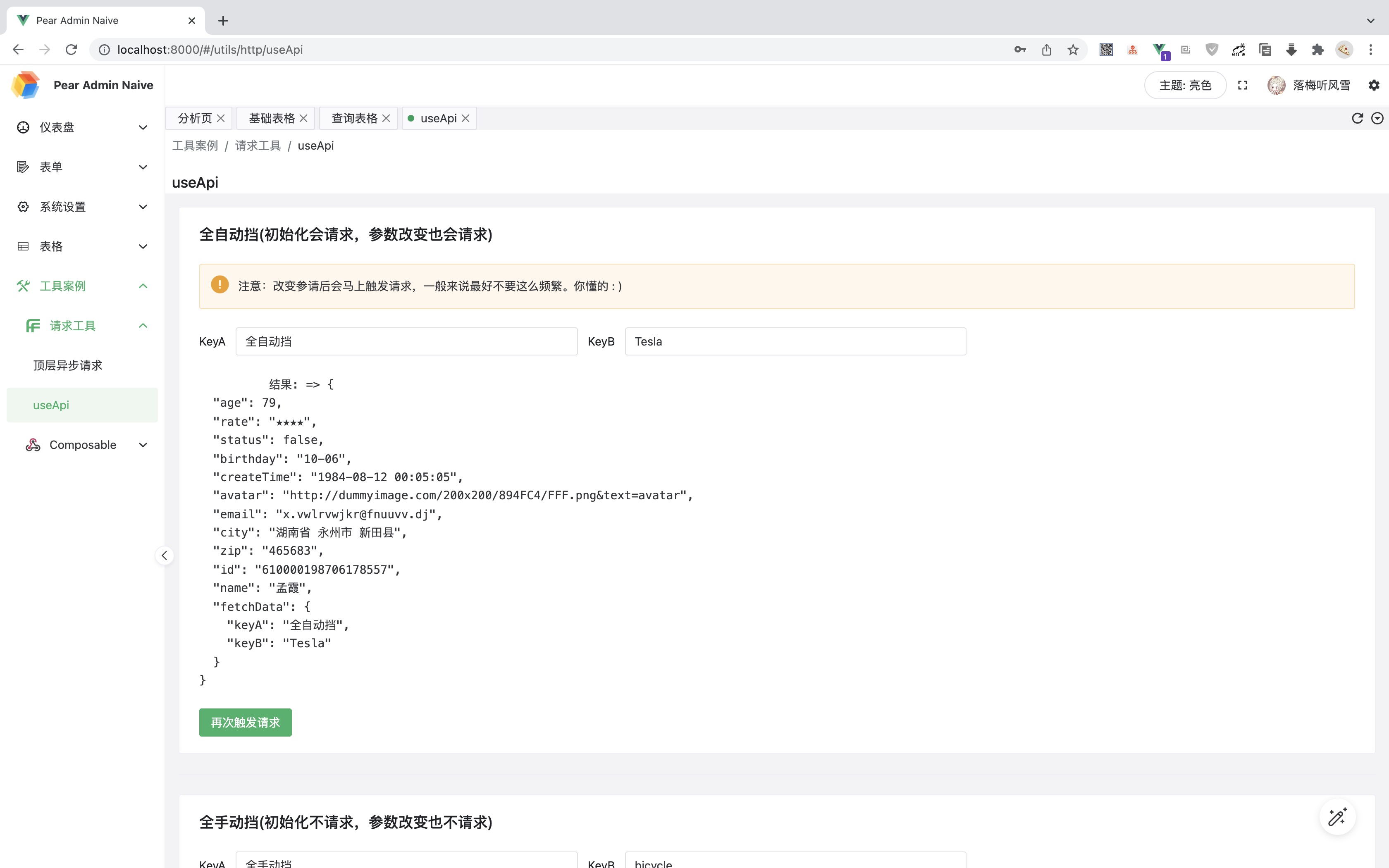Select useApi in the sidebar menu

(82, 405)
